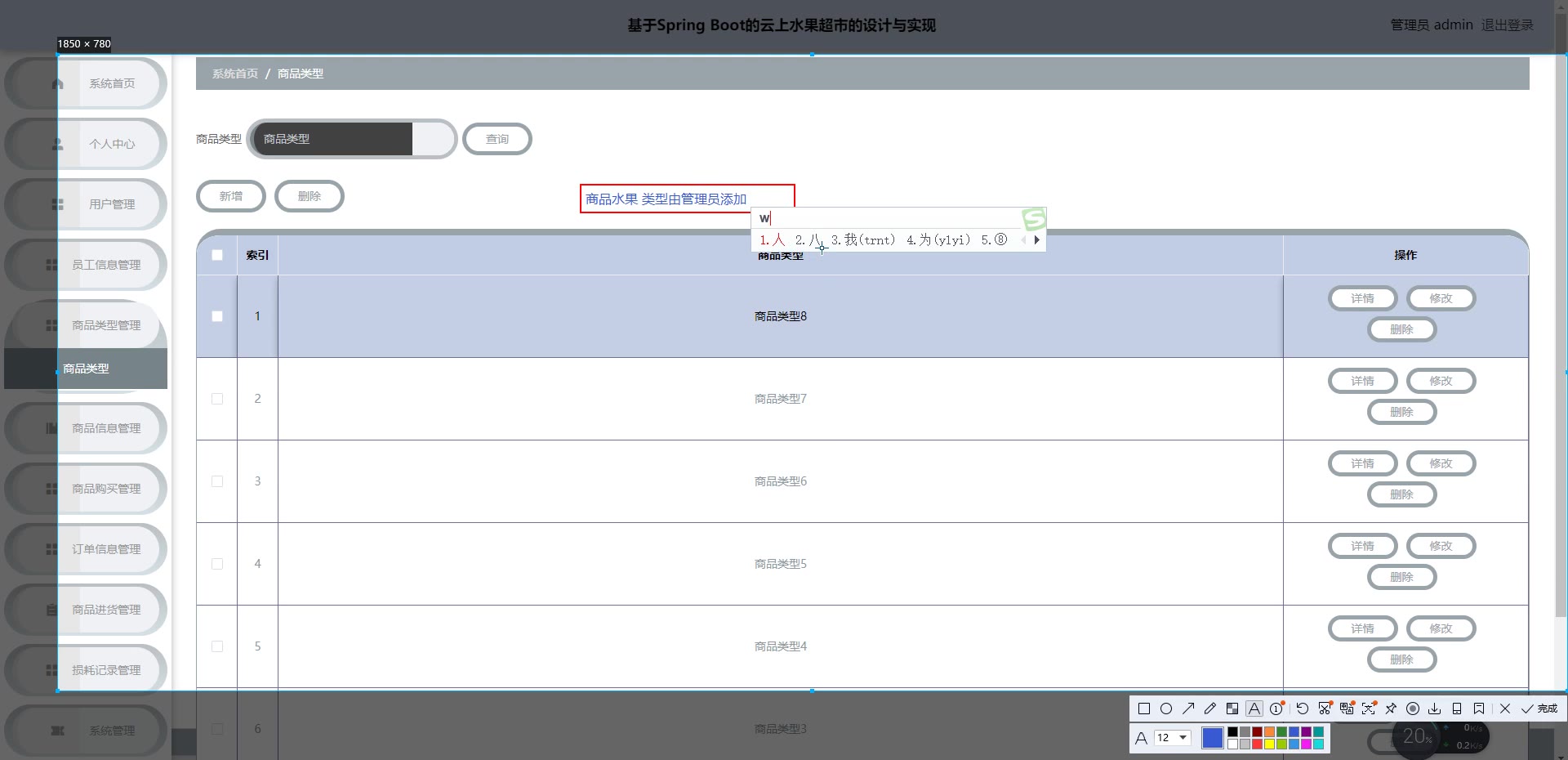Open the scissors long-screenshot tool
Viewport: 1568px width, 760px height.
click(1325, 709)
